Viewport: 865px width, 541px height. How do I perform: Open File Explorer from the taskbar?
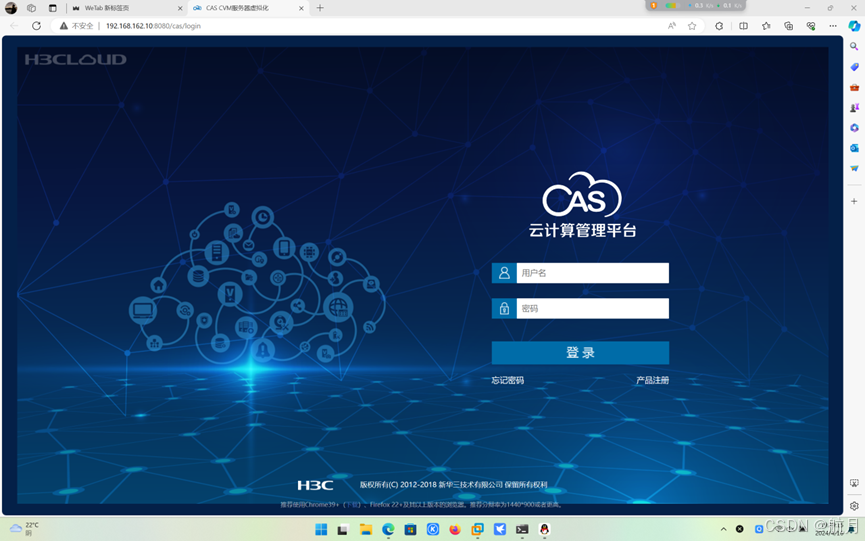pyautogui.click(x=366, y=529)
